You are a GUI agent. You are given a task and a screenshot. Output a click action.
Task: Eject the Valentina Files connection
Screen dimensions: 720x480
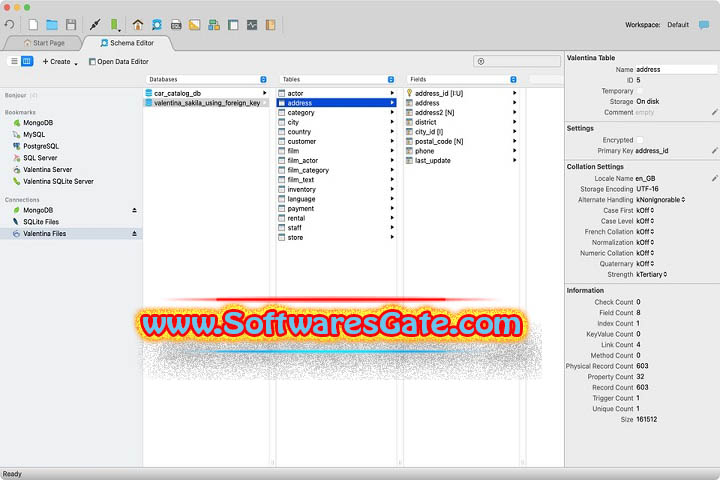135,233
